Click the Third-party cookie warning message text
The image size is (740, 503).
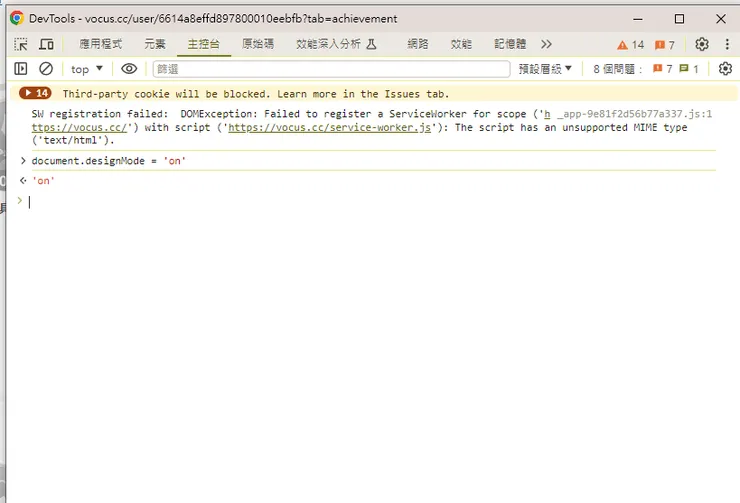pyautogui.click(x=256, y=94)
